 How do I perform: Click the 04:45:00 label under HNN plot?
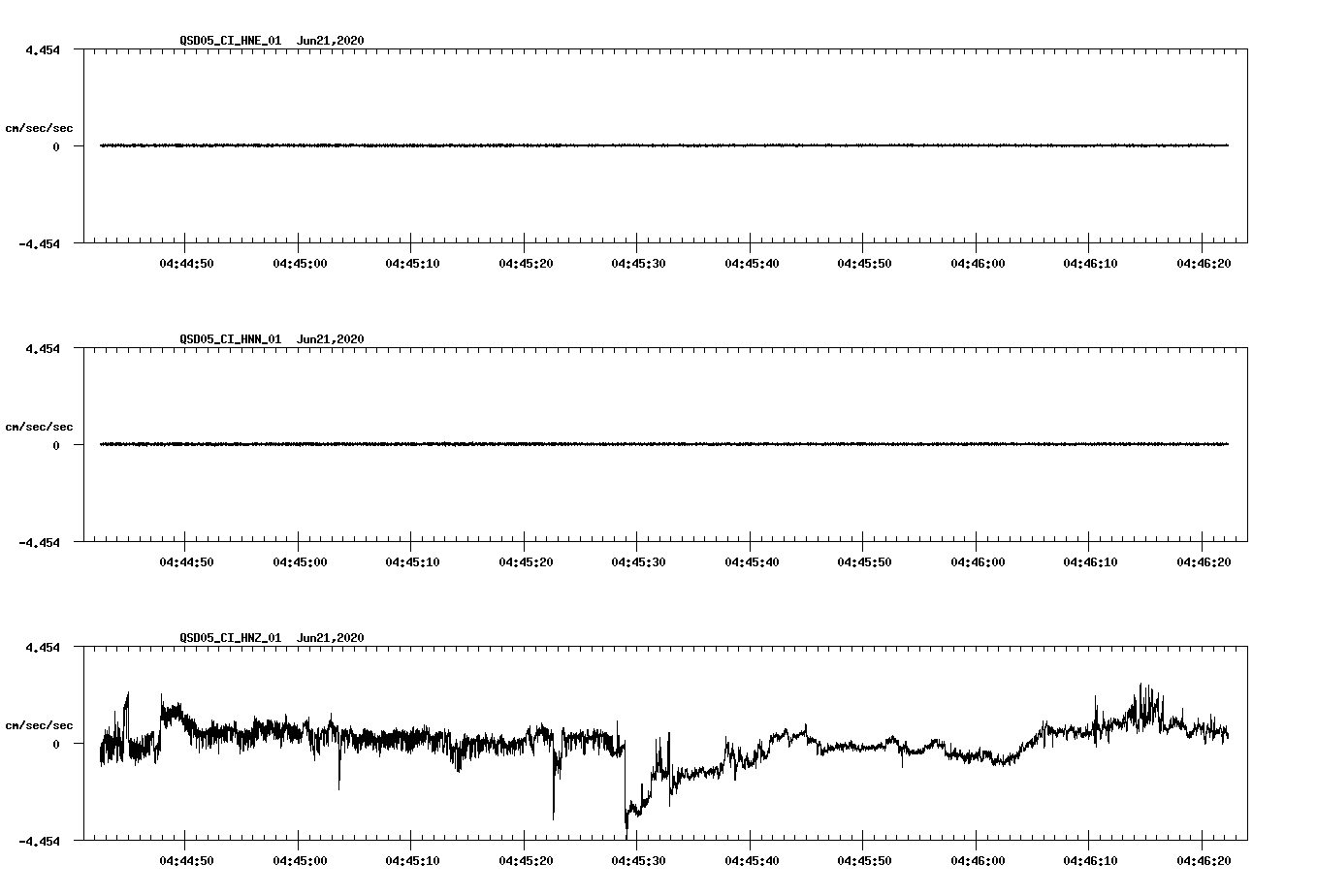[x=299, y=561]
